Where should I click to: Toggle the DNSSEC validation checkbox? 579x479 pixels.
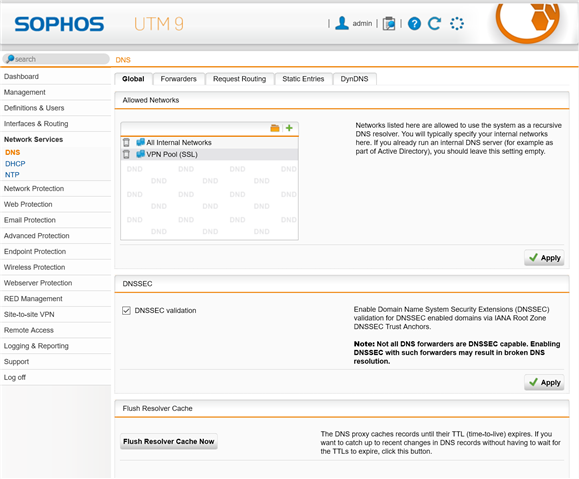point(126,311)
